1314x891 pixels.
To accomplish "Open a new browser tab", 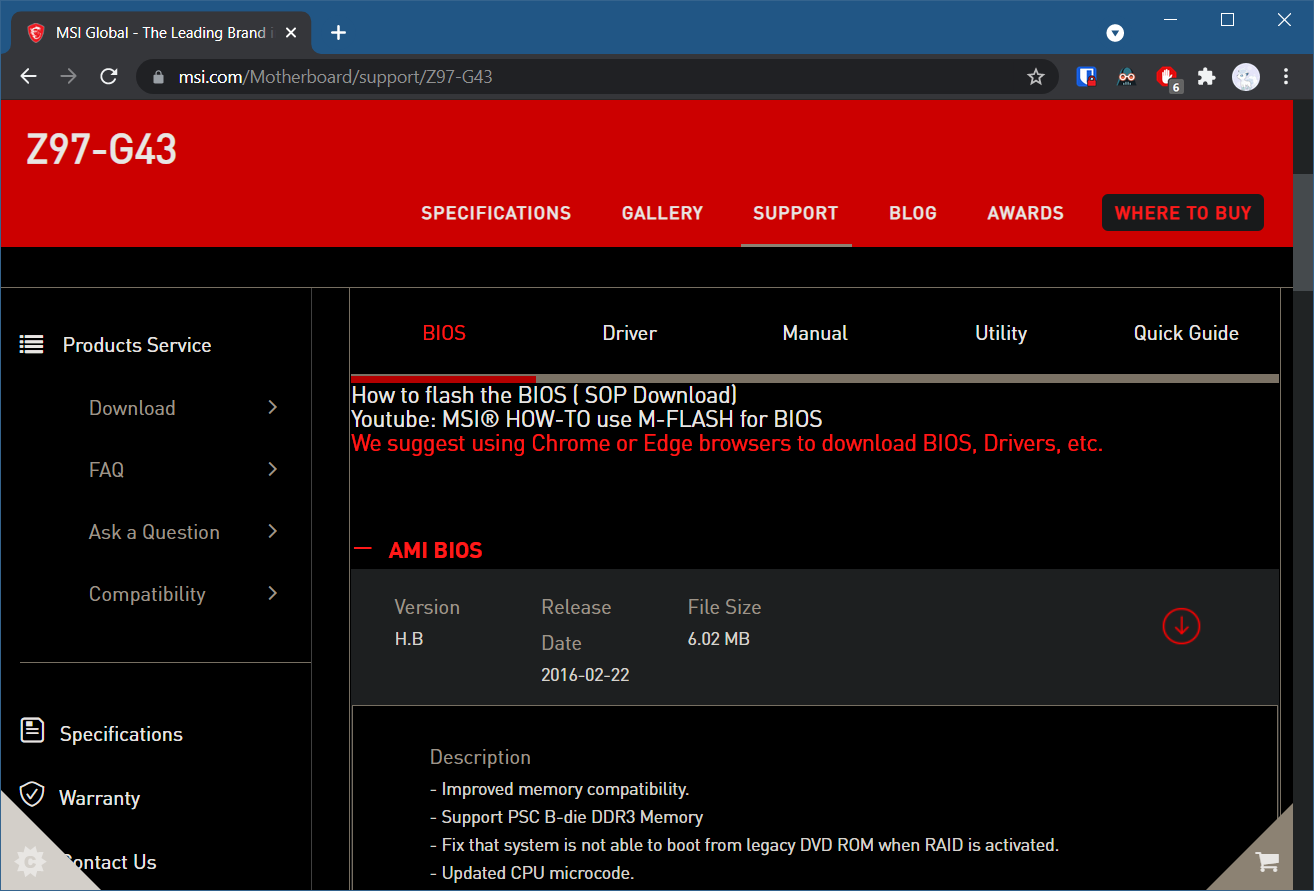I will pos(338,32).
